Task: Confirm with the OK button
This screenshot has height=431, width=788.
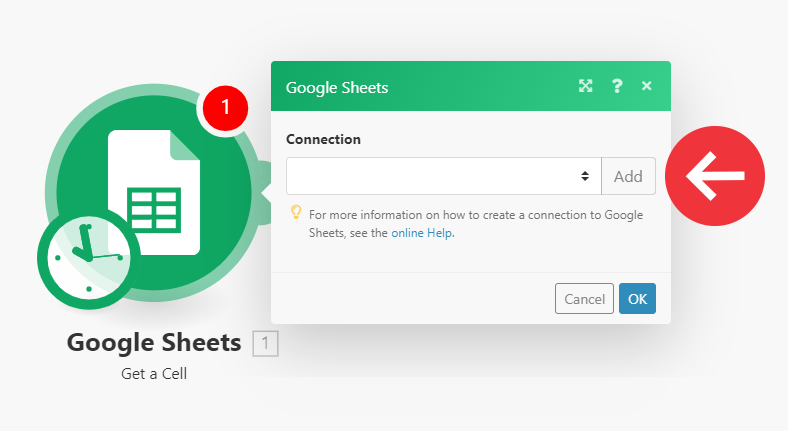Action: click(x=637, y=298)
